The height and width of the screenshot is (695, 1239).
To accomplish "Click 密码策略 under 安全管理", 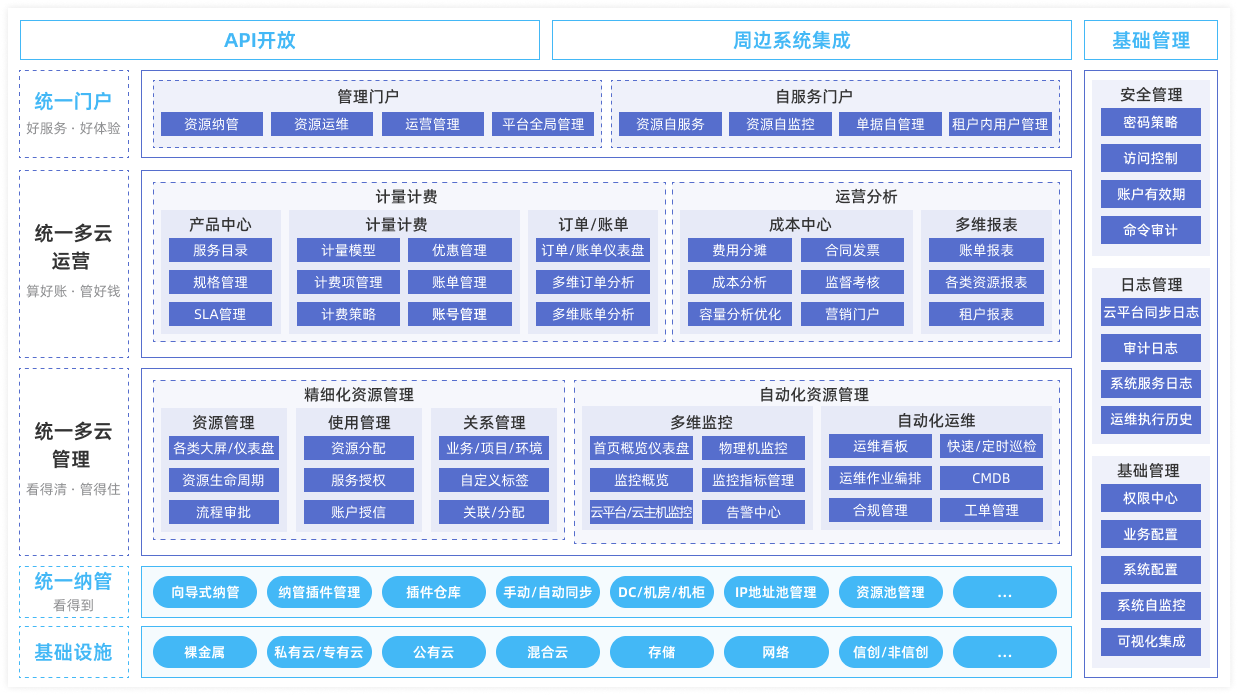I will 1151,122.
